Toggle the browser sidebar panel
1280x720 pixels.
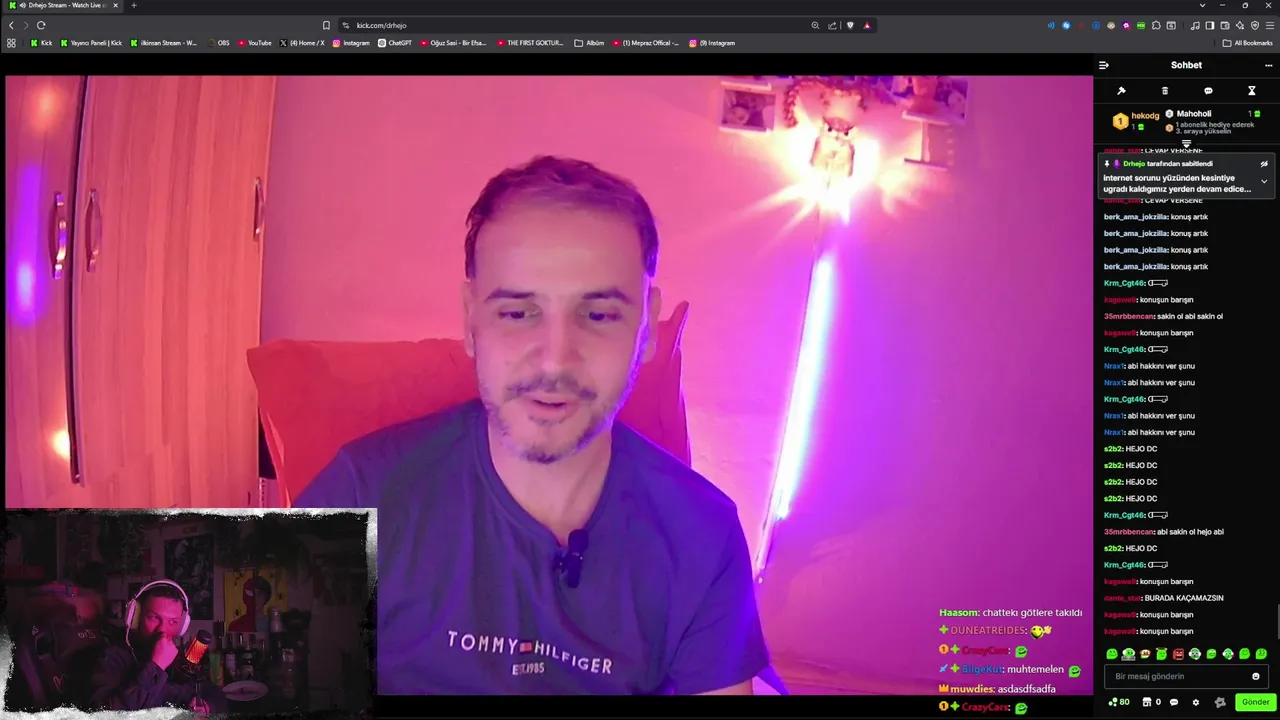(x=1209, y=25)
